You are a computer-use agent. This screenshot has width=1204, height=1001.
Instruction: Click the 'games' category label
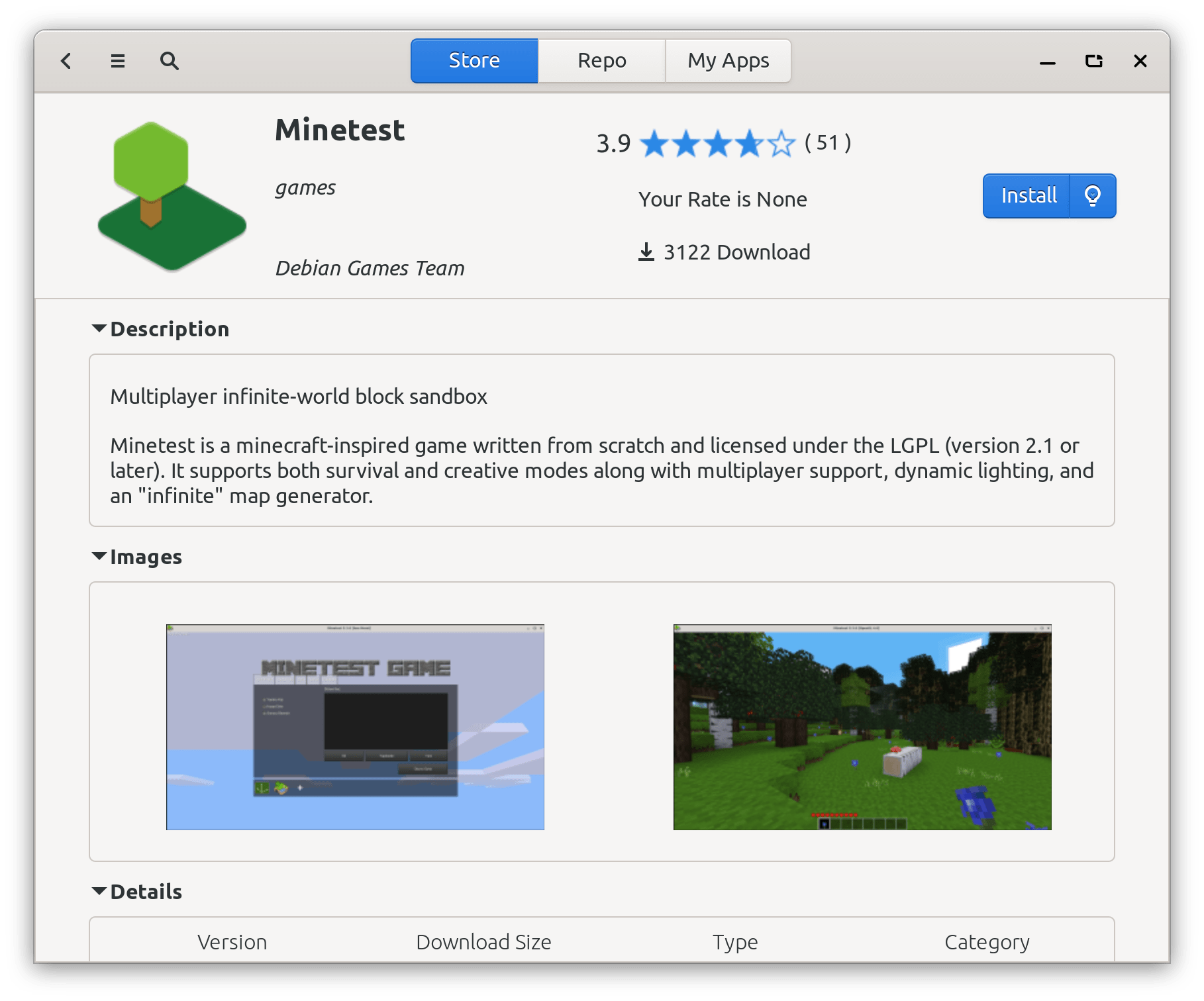(305, 189)
